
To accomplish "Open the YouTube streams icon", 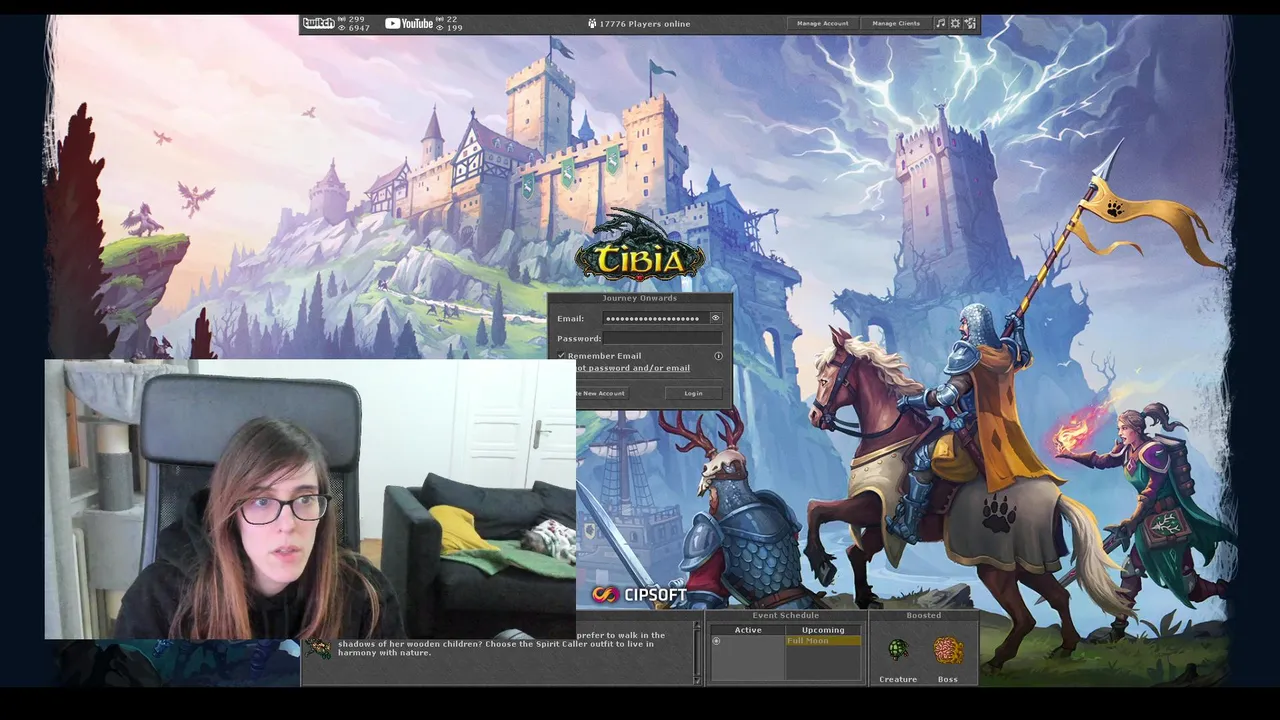I will click(409, 23).
